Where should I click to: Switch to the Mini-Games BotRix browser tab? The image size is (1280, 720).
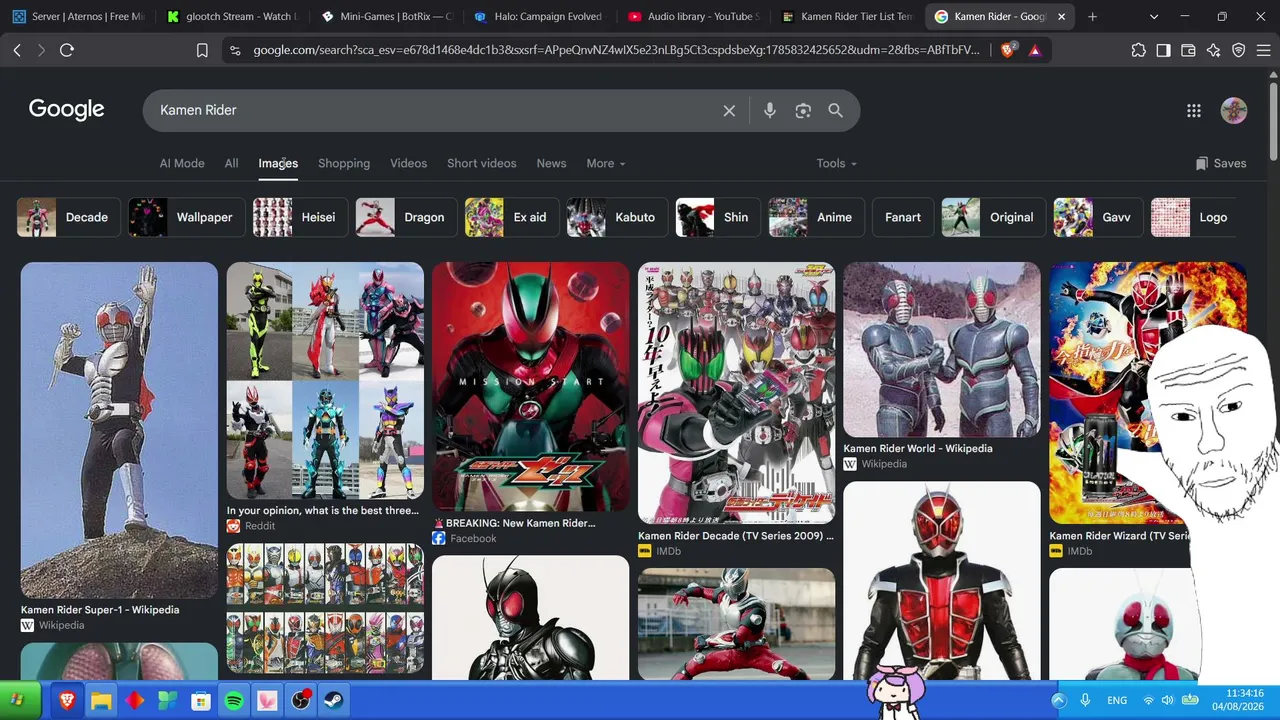(x=386, y=17)
